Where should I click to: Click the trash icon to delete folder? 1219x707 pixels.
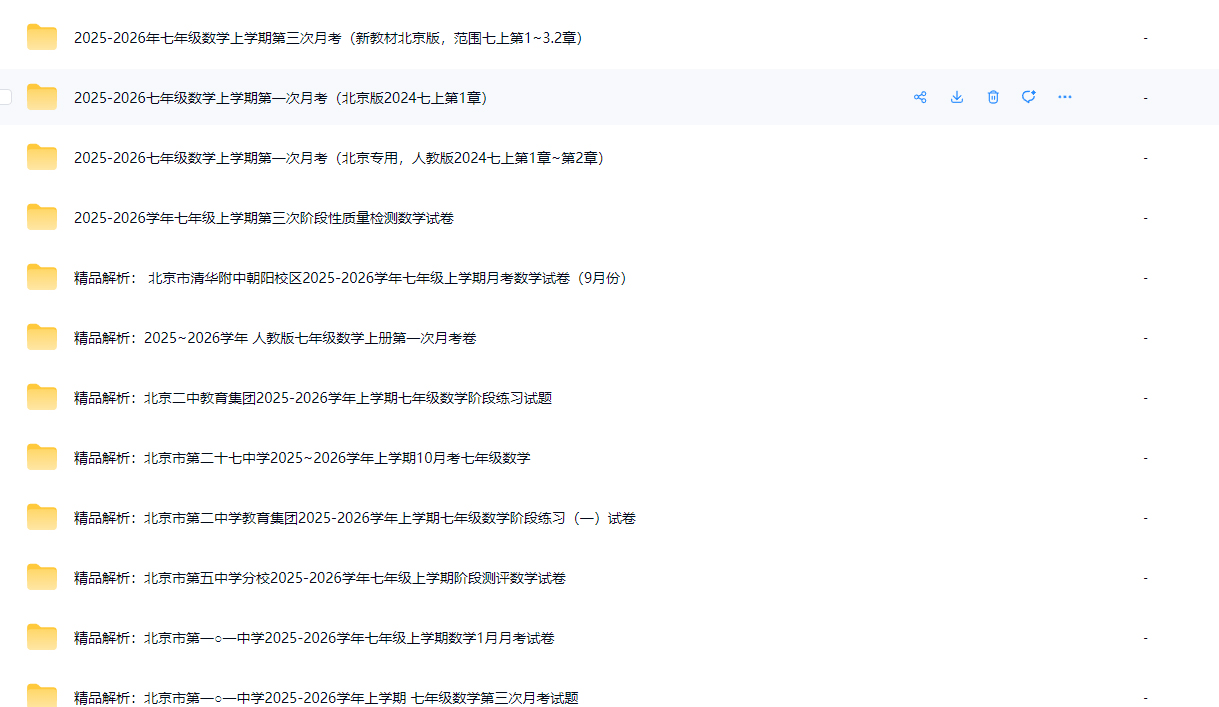point(993,97)
